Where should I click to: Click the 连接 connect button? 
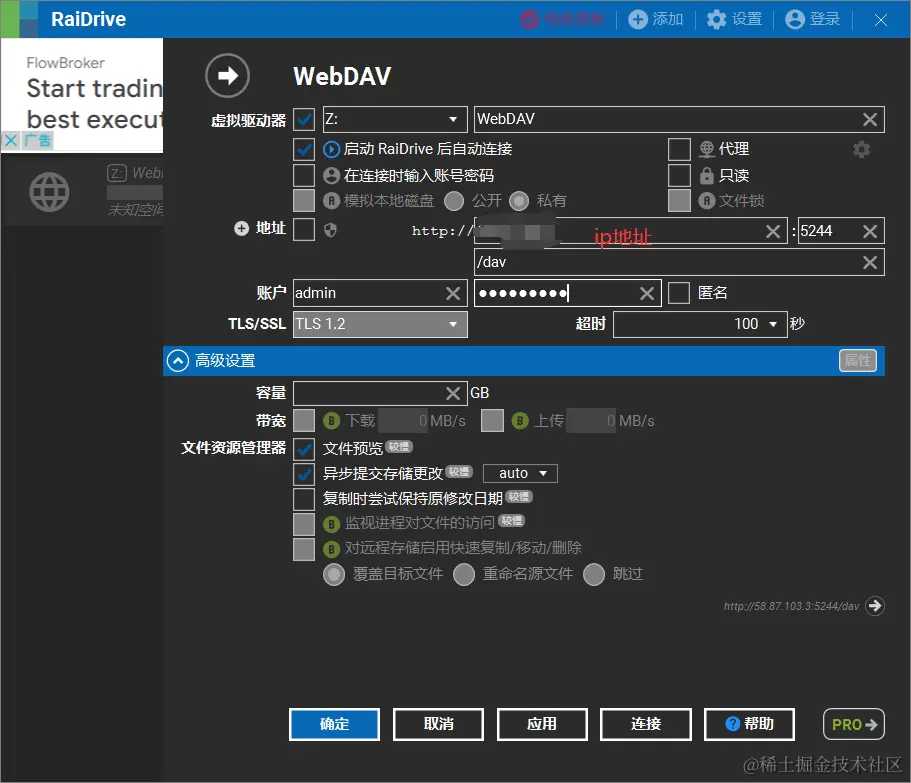click(x=645, y=724)
